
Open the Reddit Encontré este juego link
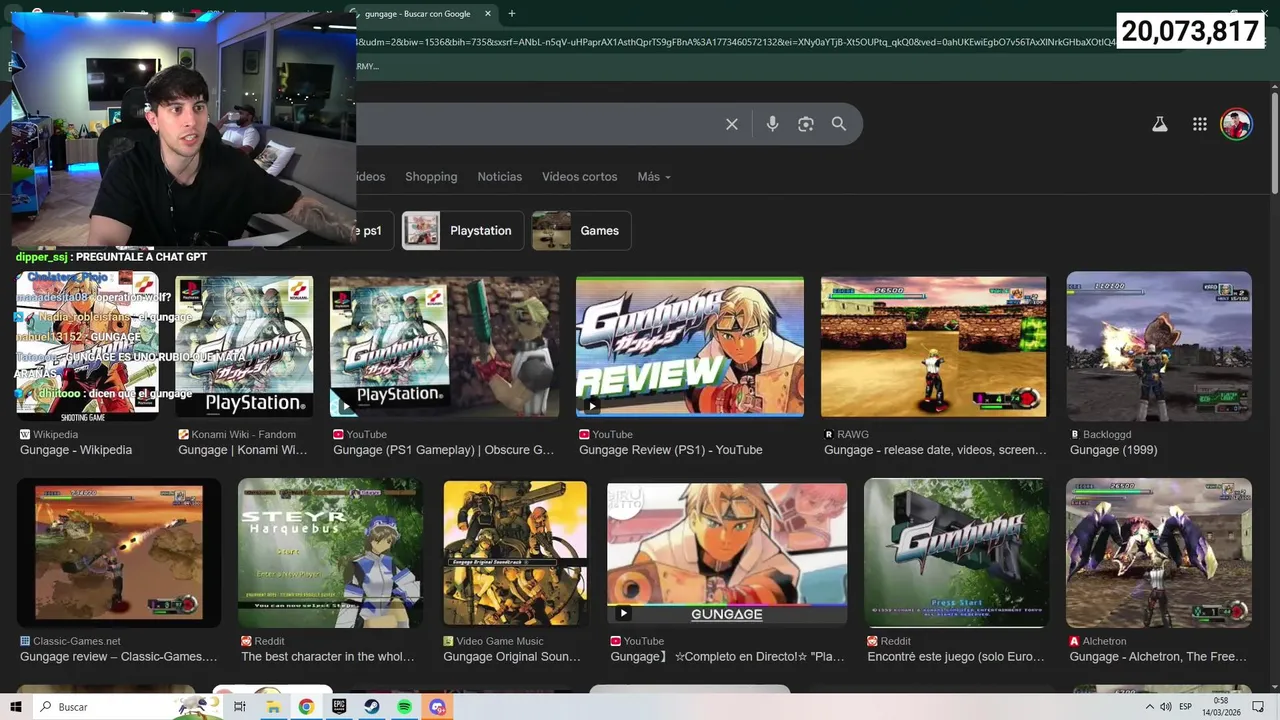[x=956, y=657]
